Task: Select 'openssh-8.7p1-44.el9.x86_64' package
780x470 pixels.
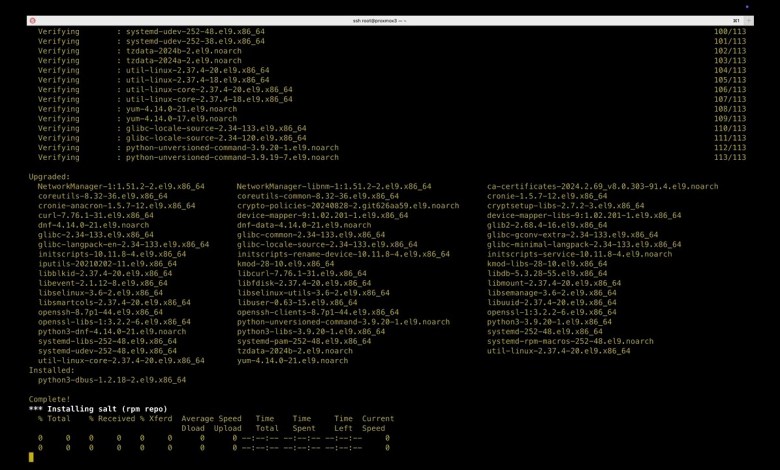Action: tap(100, 312)
